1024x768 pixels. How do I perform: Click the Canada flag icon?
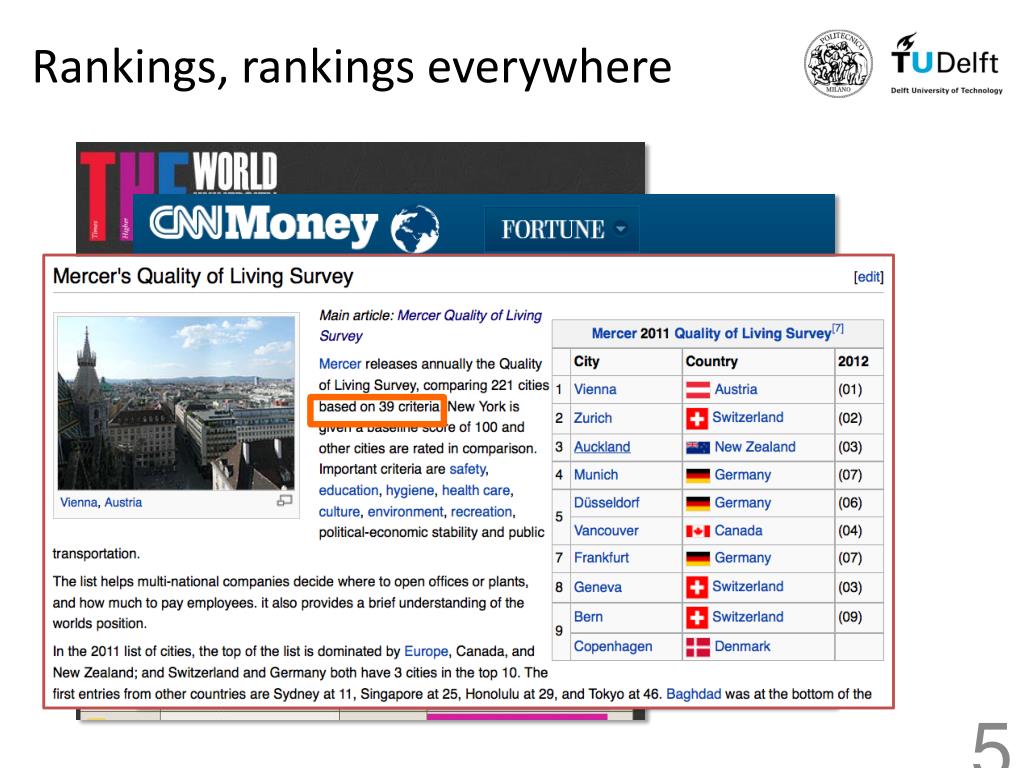pyautogui.click(x=698, y=531)
